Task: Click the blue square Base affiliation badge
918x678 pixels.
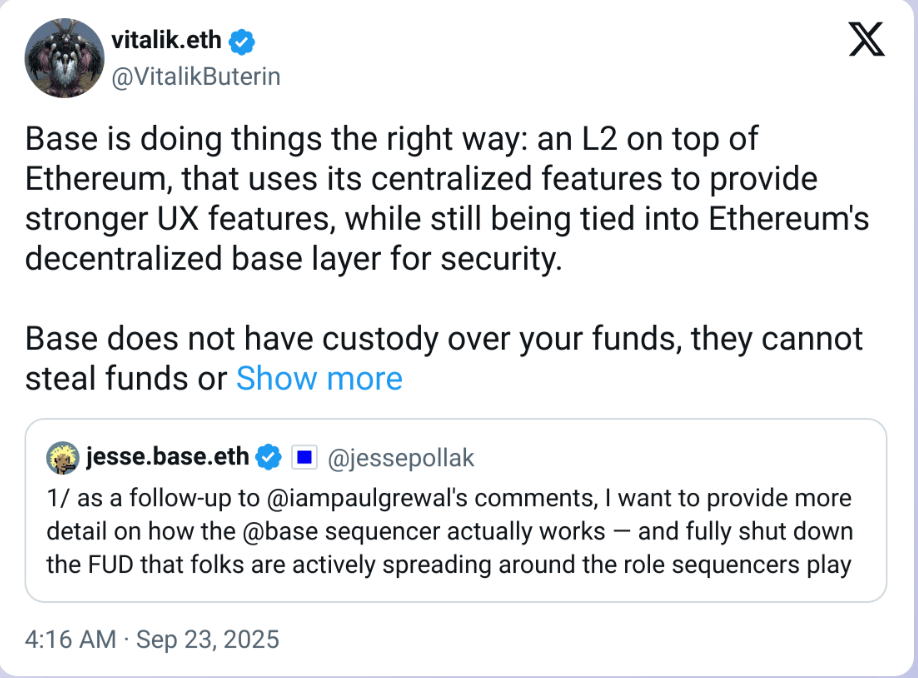Action: point(303,459)
